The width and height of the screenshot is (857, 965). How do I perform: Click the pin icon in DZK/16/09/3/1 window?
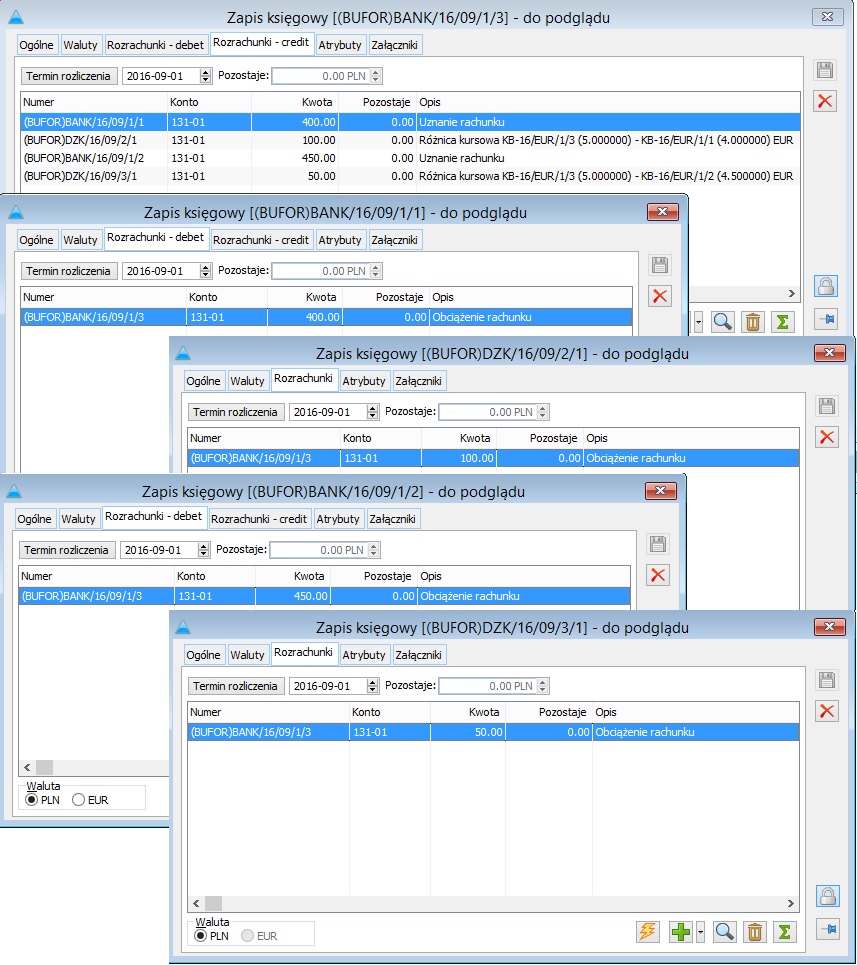click(826, 929)
